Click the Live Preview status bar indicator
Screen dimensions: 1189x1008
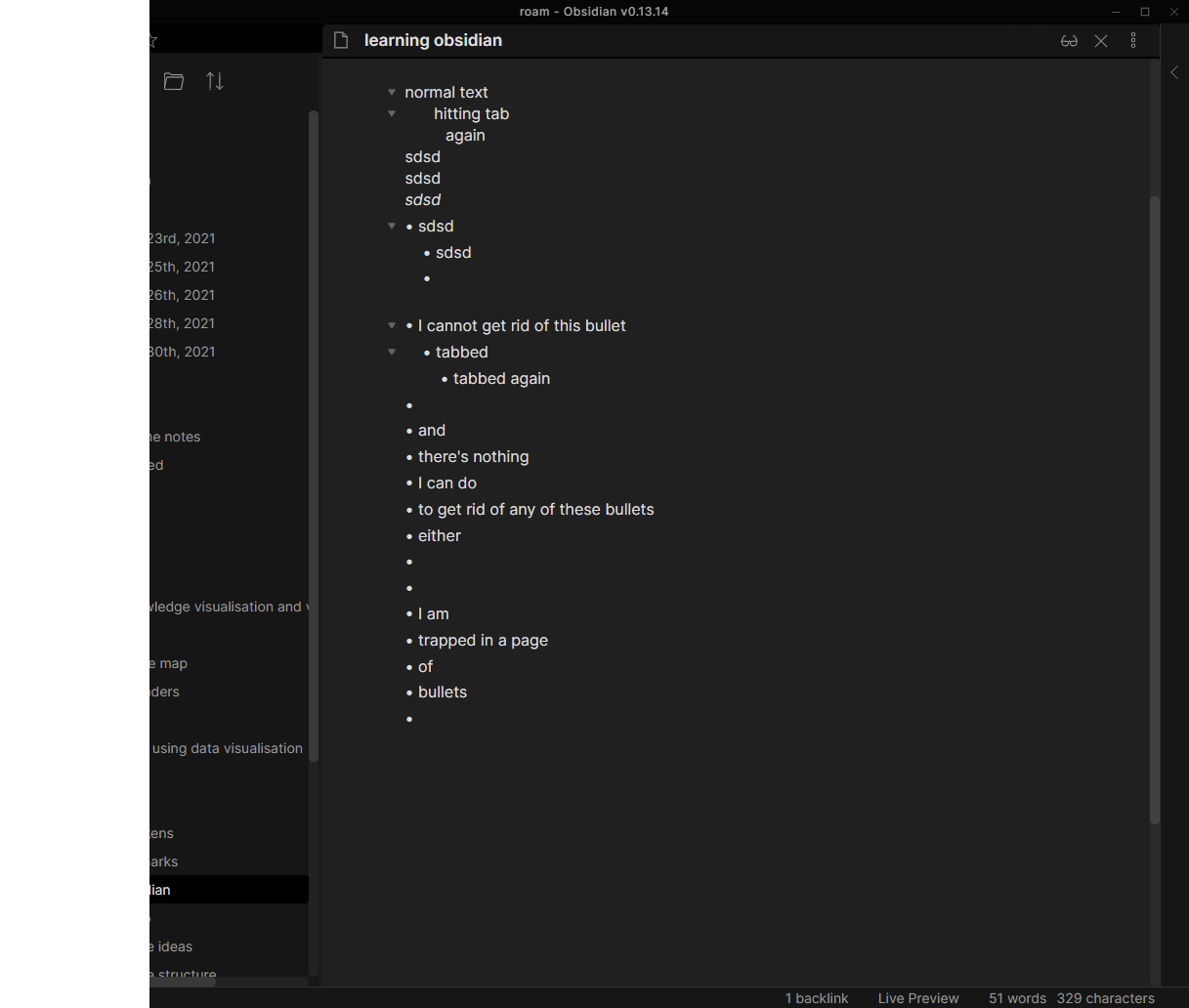click(x=917, y=998)
